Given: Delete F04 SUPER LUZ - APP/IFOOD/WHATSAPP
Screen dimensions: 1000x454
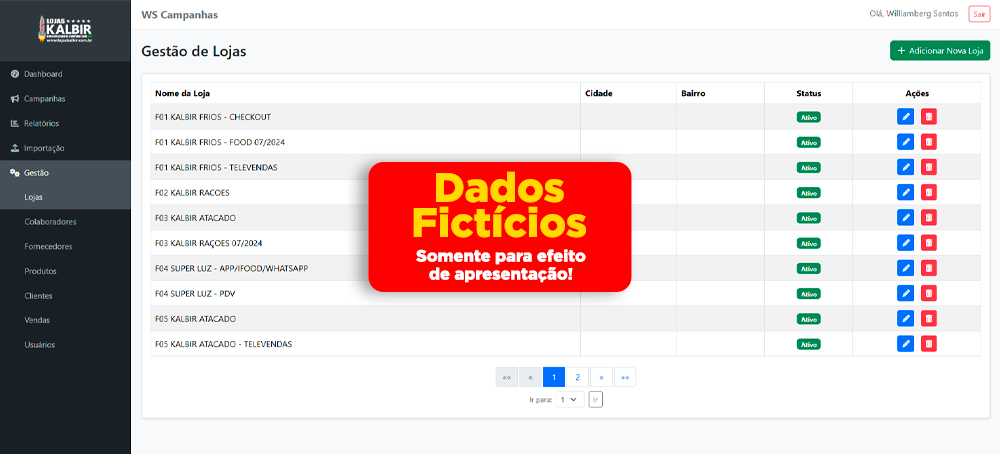Looking at the screenshot, I should [x=929, y=268].
